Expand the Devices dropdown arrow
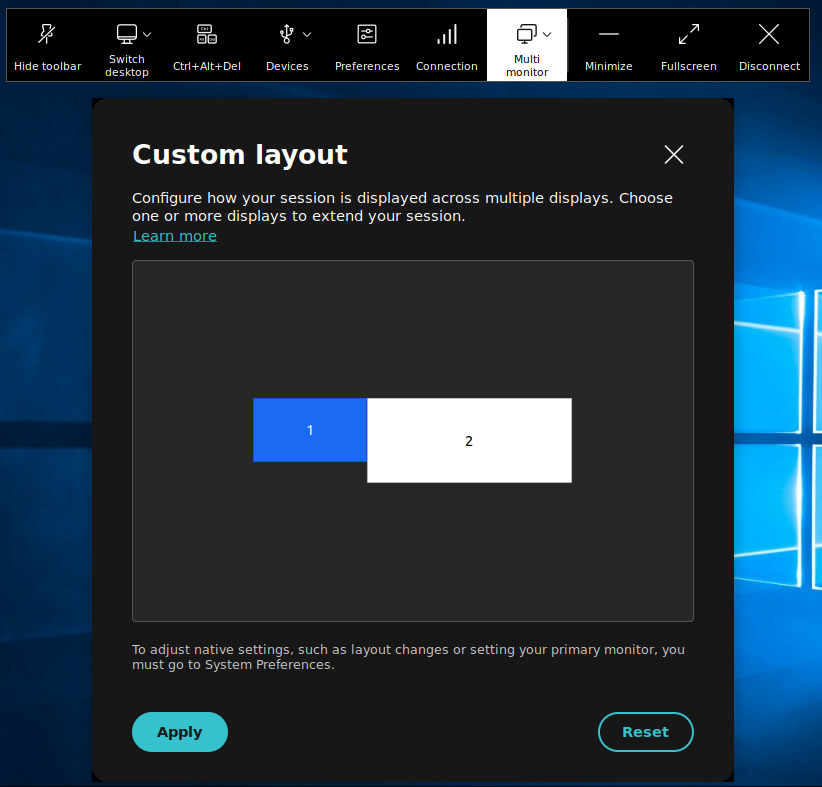 click(x=307, y=34)
